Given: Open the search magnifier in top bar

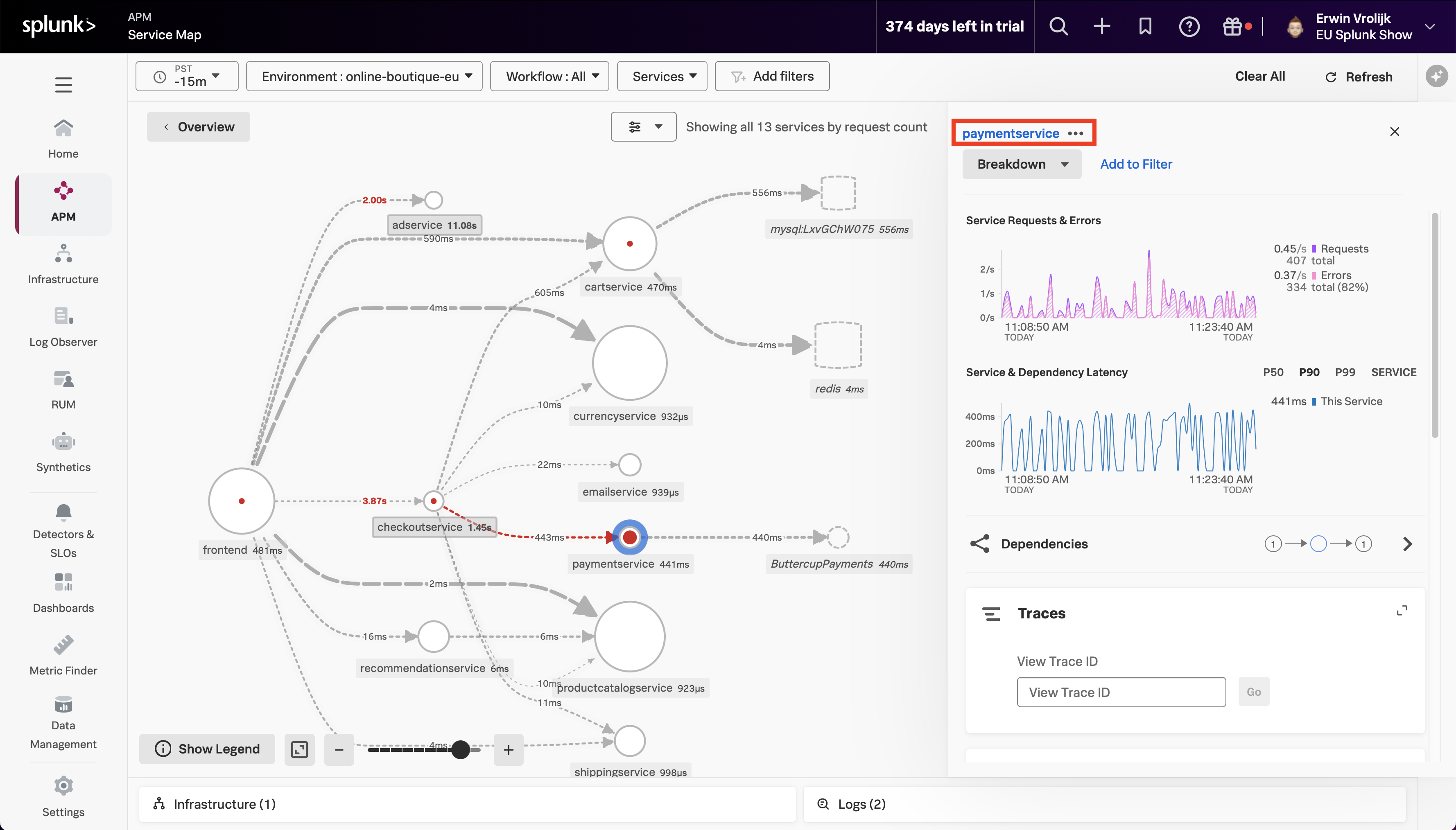Looking at the screenshot, I should coord(1058,26).
